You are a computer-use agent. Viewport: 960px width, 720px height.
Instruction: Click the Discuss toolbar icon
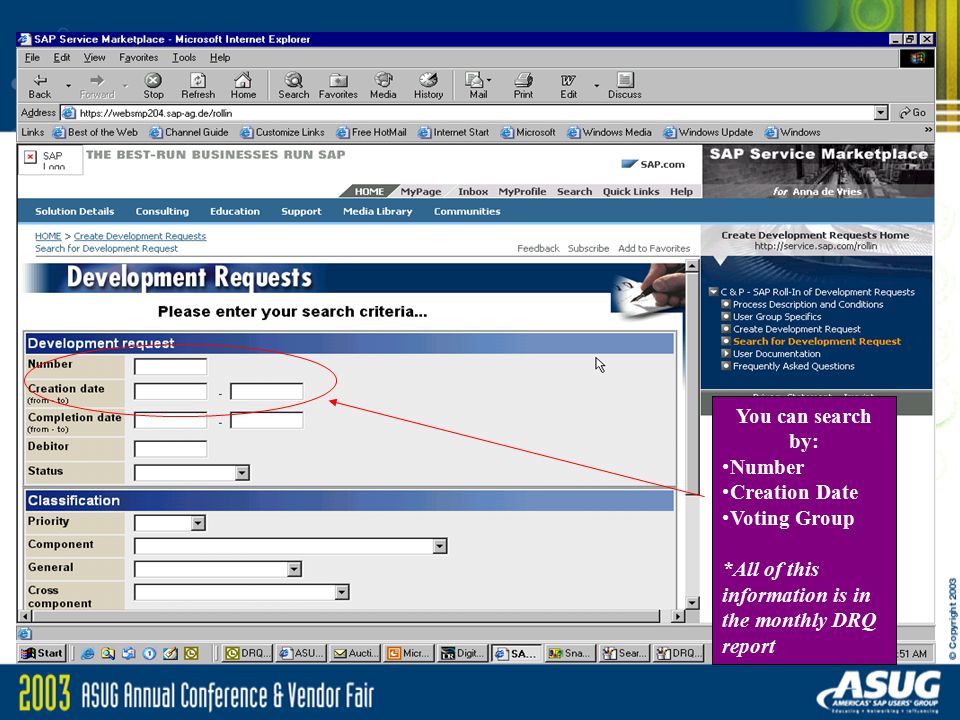624,86
